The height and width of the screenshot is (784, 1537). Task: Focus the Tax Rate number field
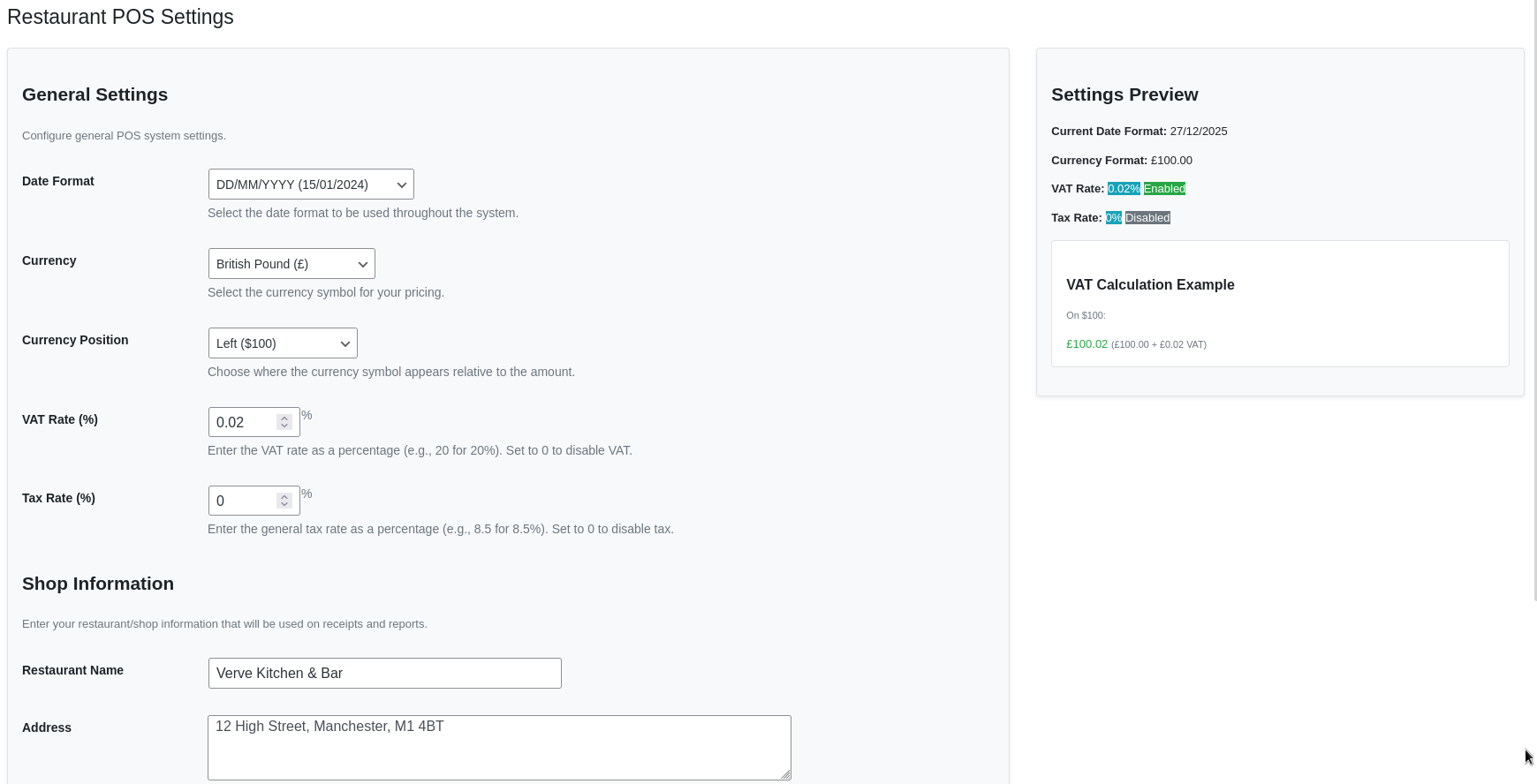pyautogui.click(x=244, y=501)
